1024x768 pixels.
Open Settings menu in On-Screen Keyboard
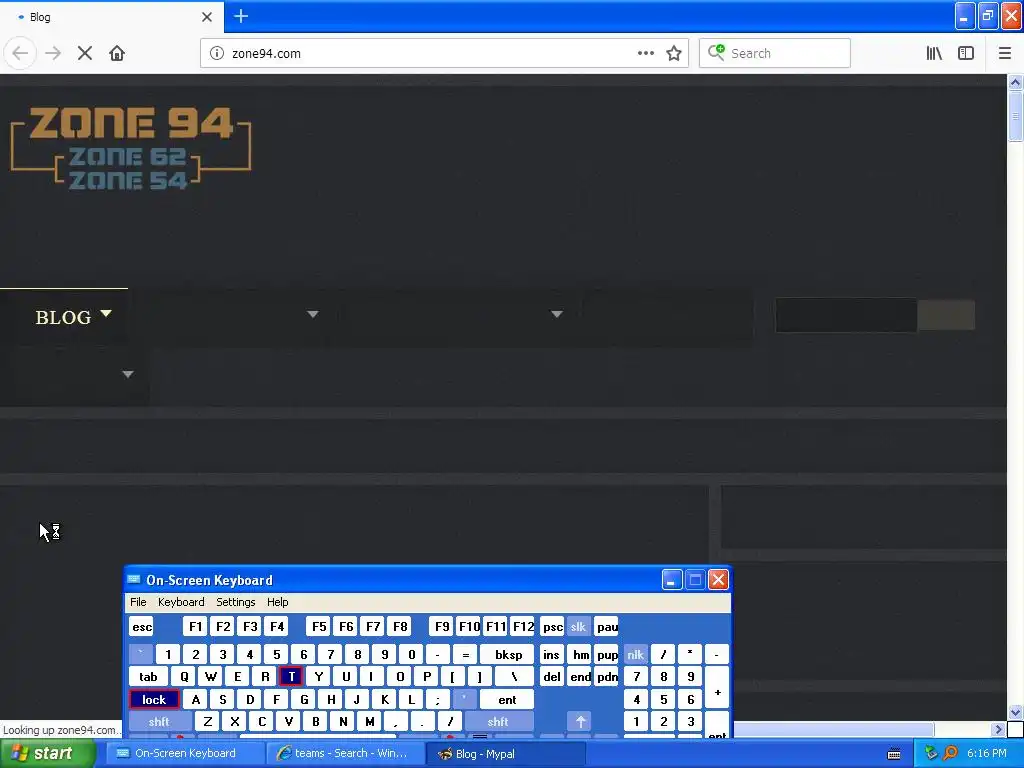236,602
